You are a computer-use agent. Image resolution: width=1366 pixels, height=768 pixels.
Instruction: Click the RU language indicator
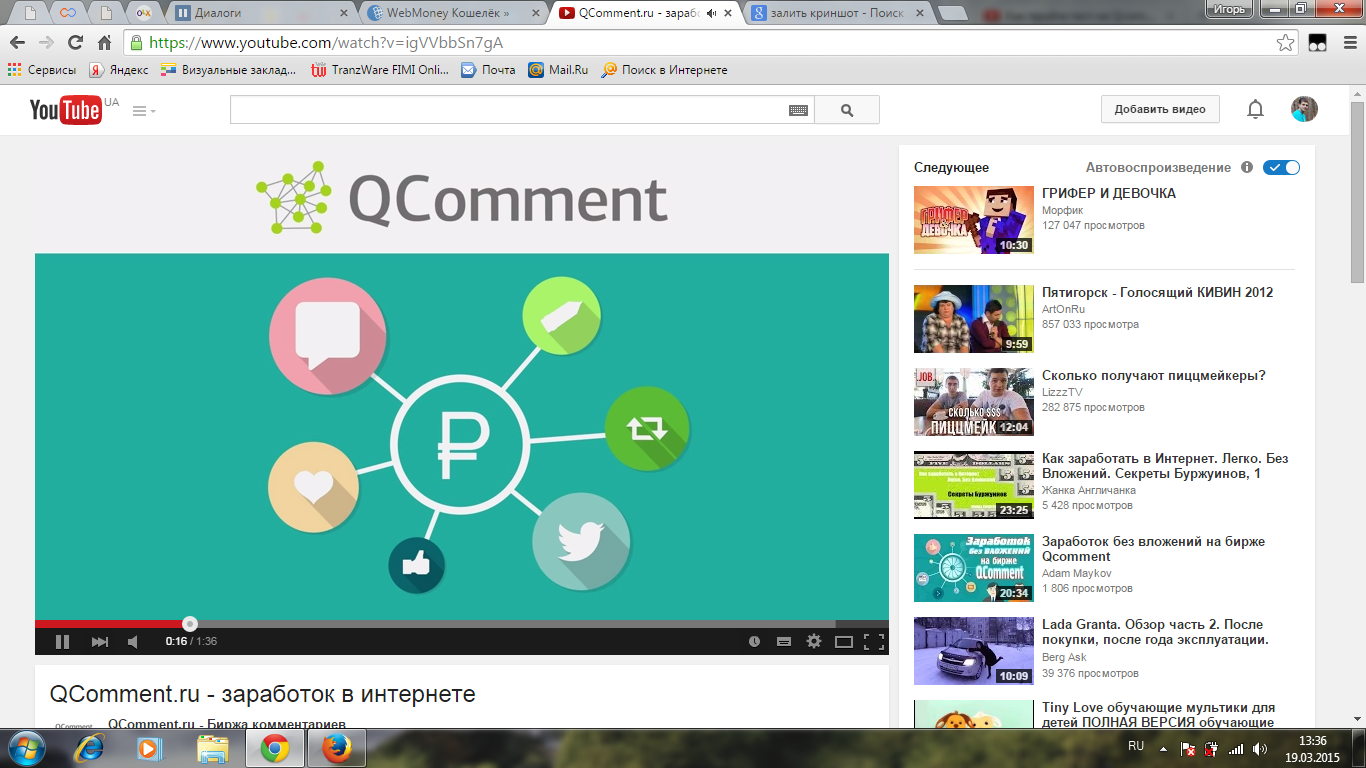click(1136, 746)
